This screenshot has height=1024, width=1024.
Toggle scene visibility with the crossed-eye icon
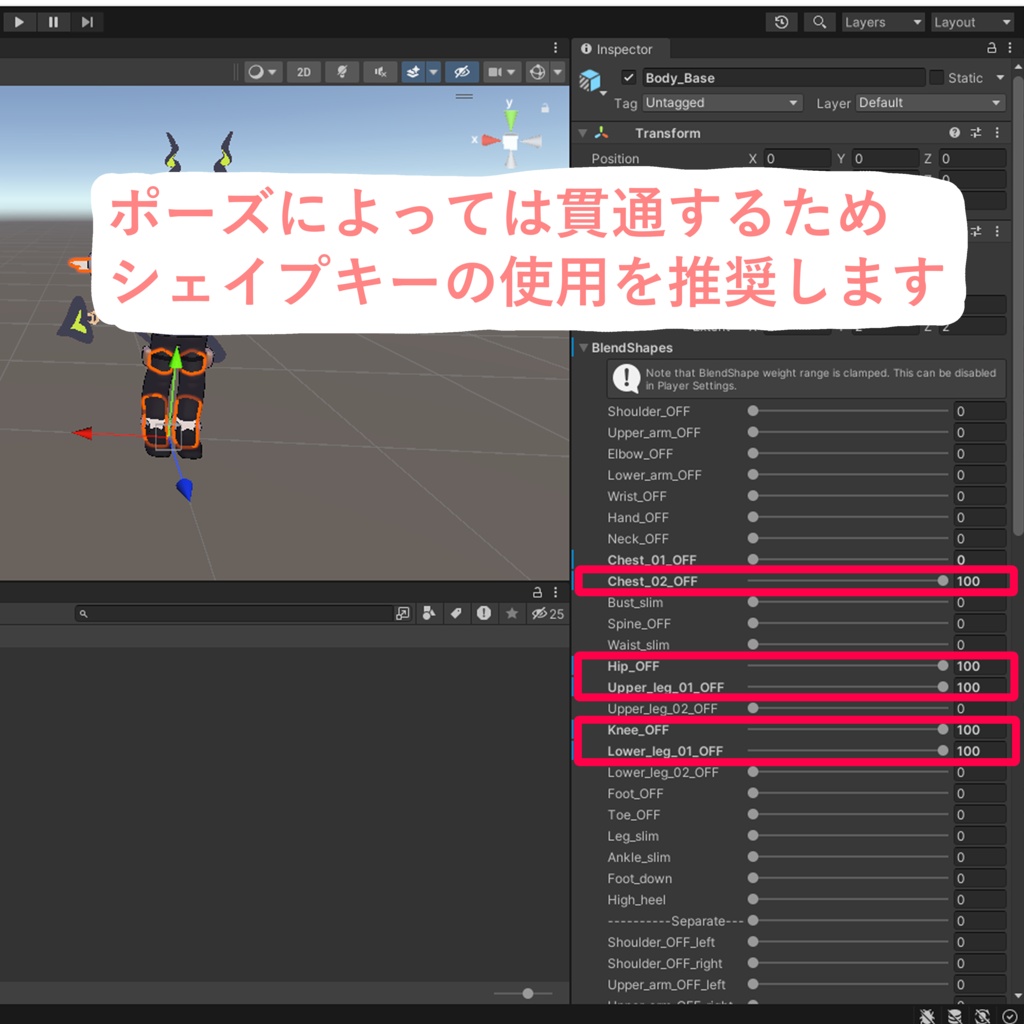coord(462,72)
